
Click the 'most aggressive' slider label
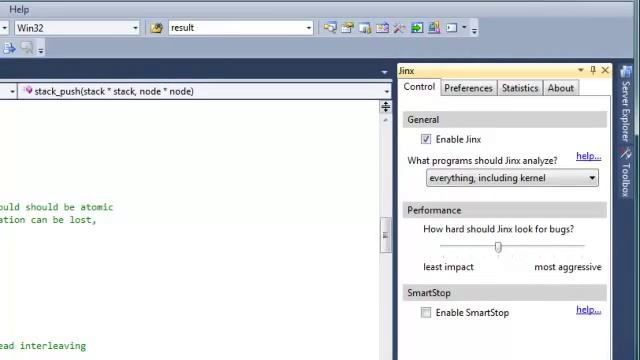pyautogui.click(x=568, y=267)
